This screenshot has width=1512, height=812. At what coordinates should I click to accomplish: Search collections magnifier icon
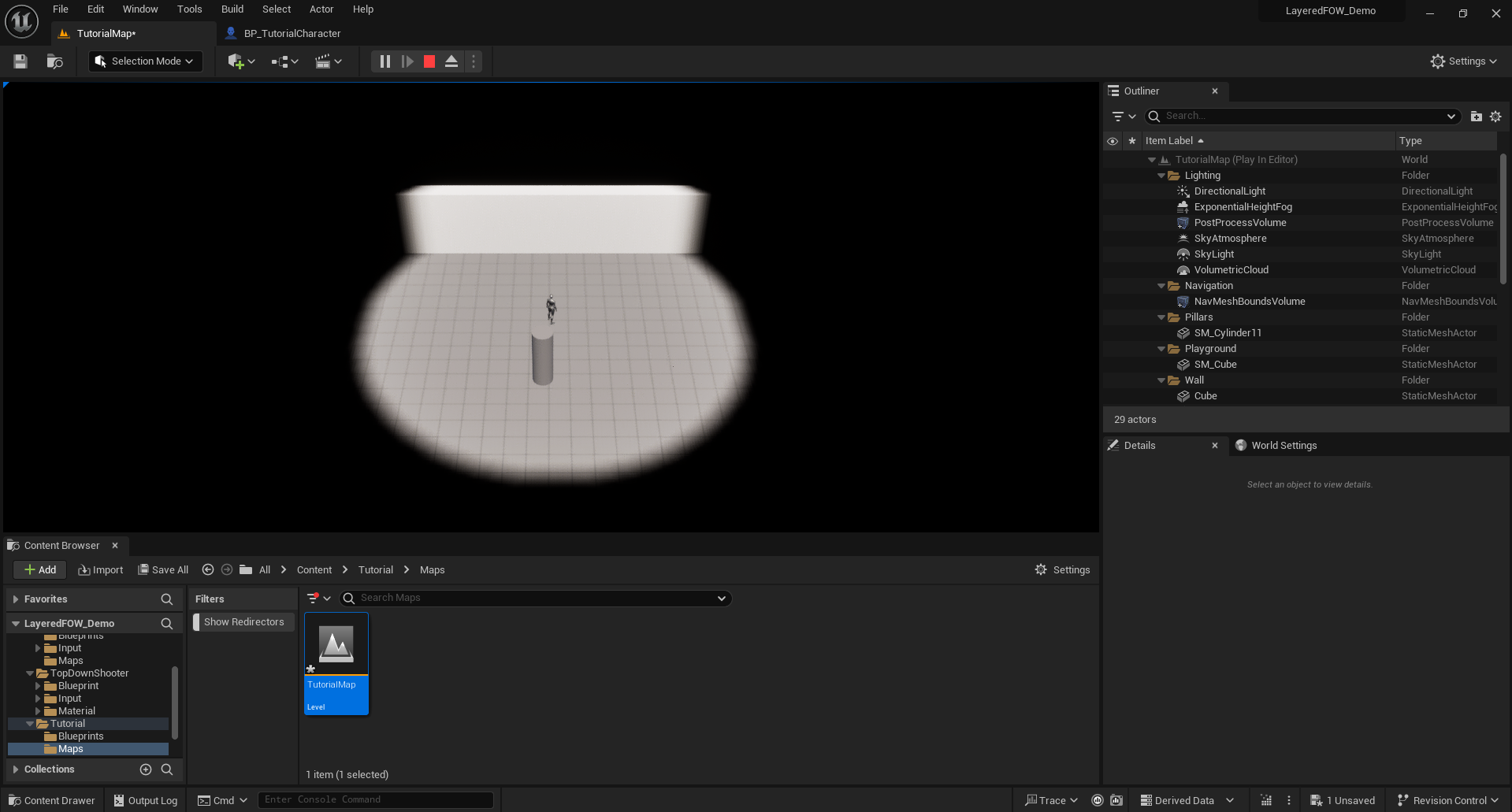point(167,769)
